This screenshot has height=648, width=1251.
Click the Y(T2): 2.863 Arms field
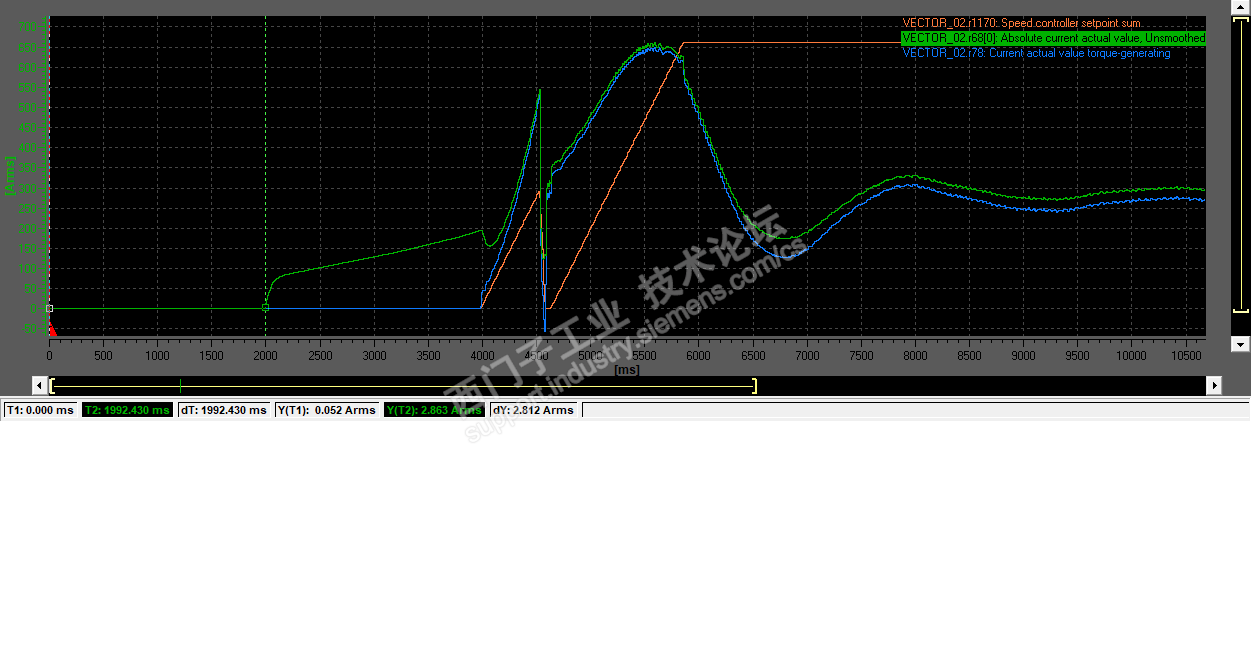pos(433,410)
